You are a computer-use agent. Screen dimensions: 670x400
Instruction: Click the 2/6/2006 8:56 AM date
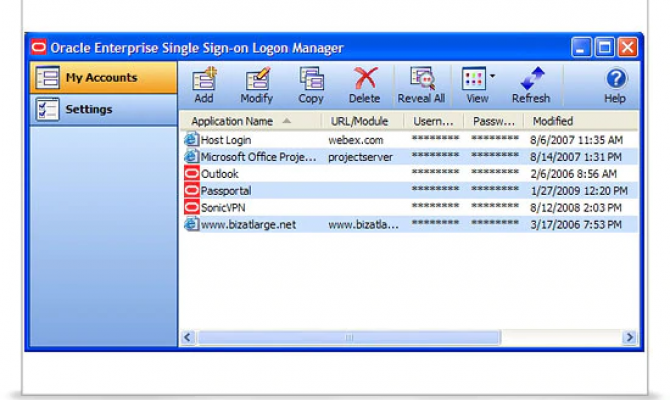coord(573,174)
